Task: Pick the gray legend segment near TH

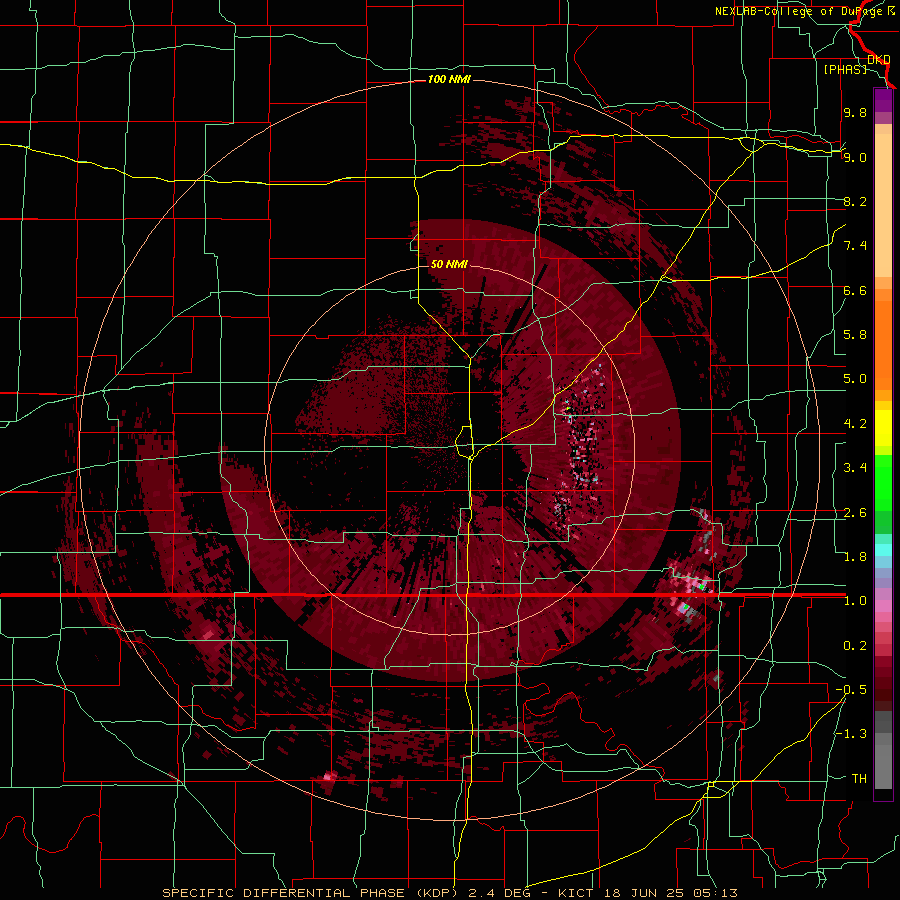Action: (x=883, y=769)
